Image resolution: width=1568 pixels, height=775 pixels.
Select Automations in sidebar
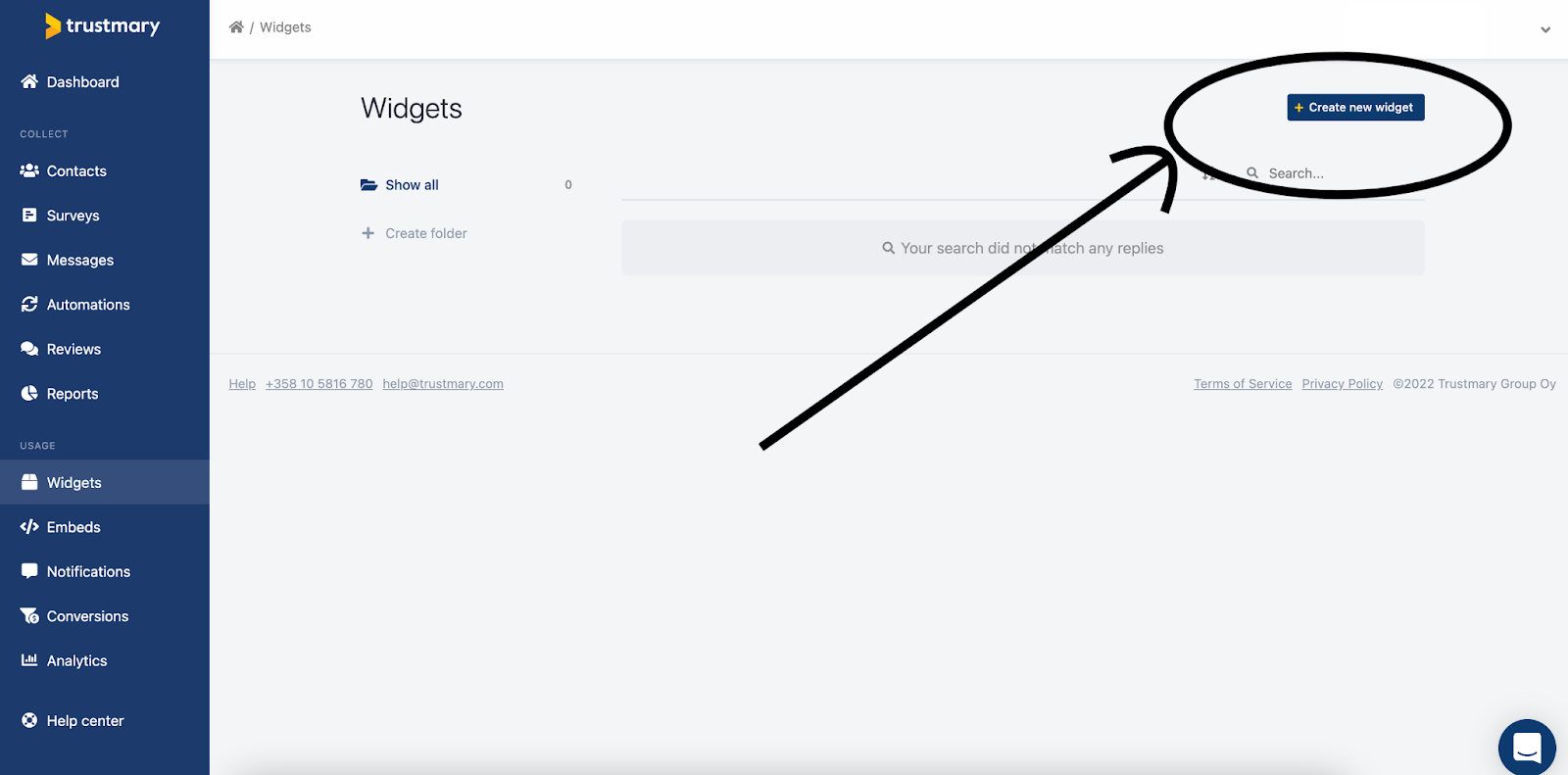point(105,305)
